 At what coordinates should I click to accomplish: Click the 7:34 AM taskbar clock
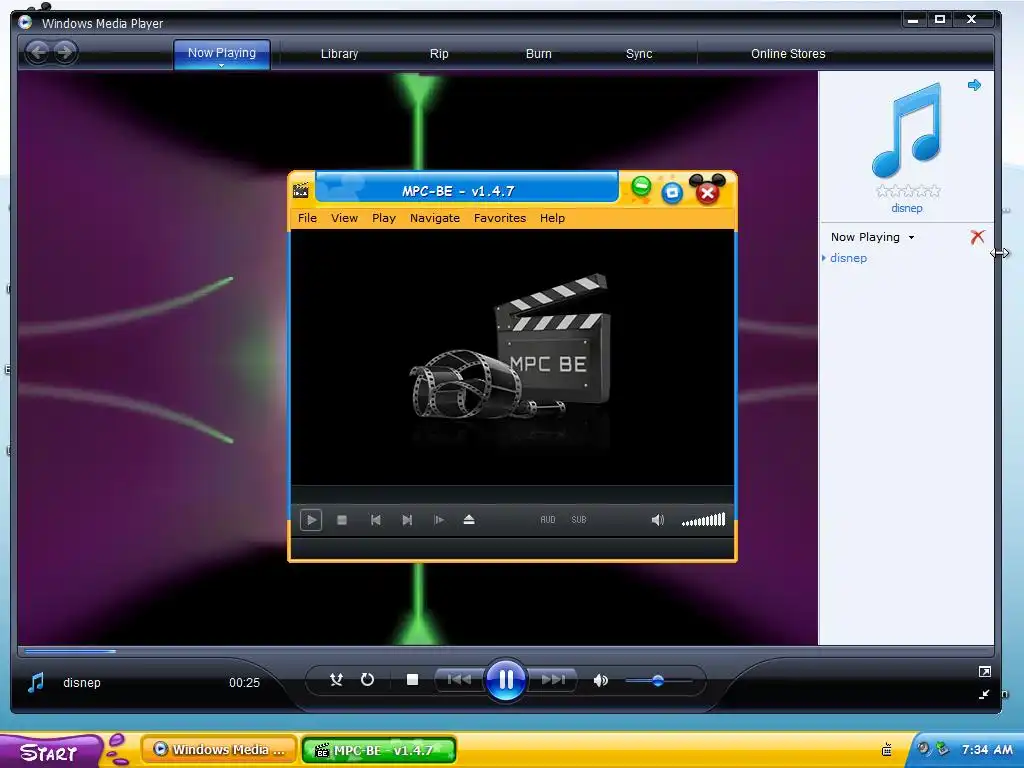point(987,749)
